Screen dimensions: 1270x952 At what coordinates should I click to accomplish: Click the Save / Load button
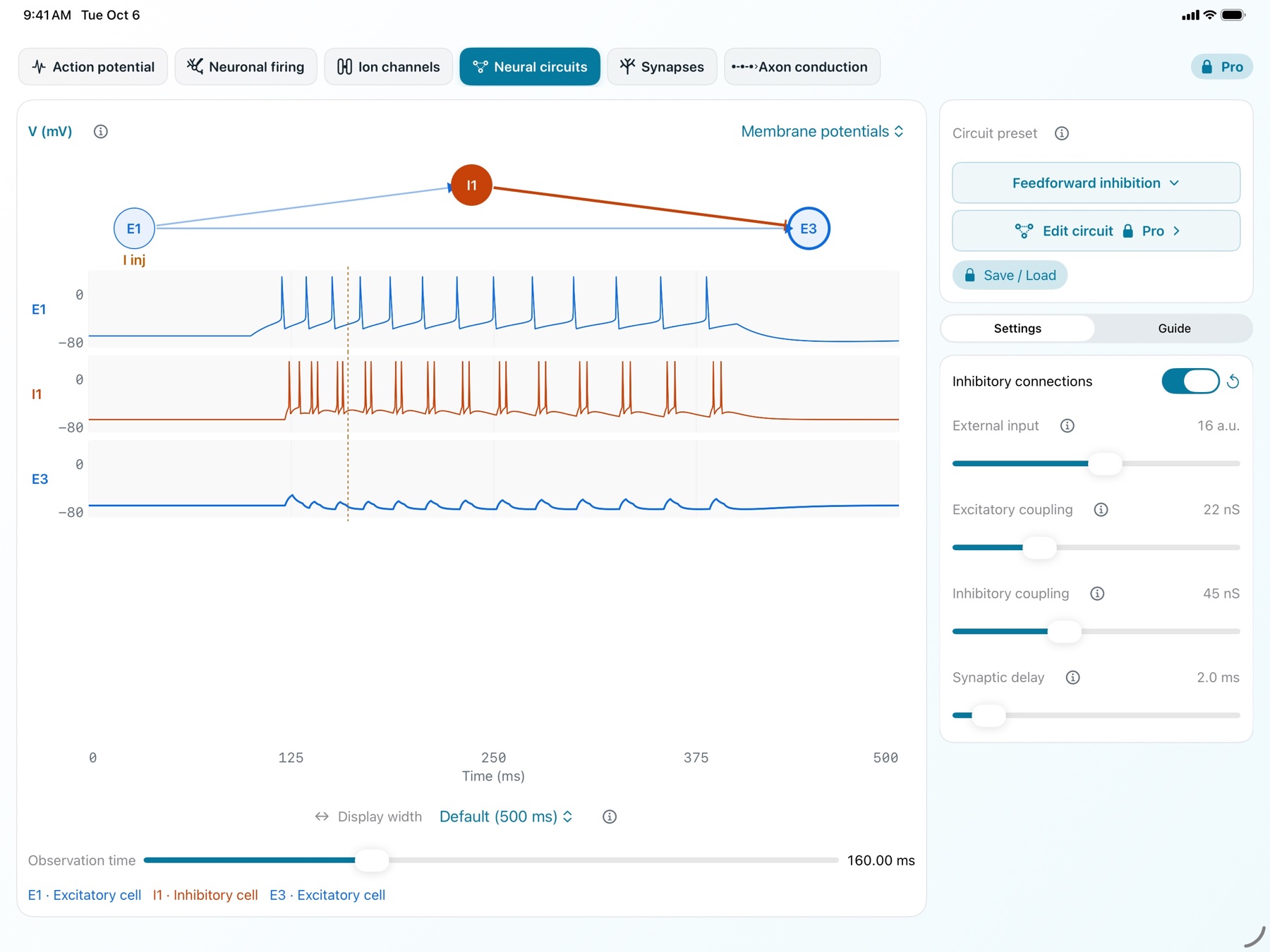coord(1010,276)
